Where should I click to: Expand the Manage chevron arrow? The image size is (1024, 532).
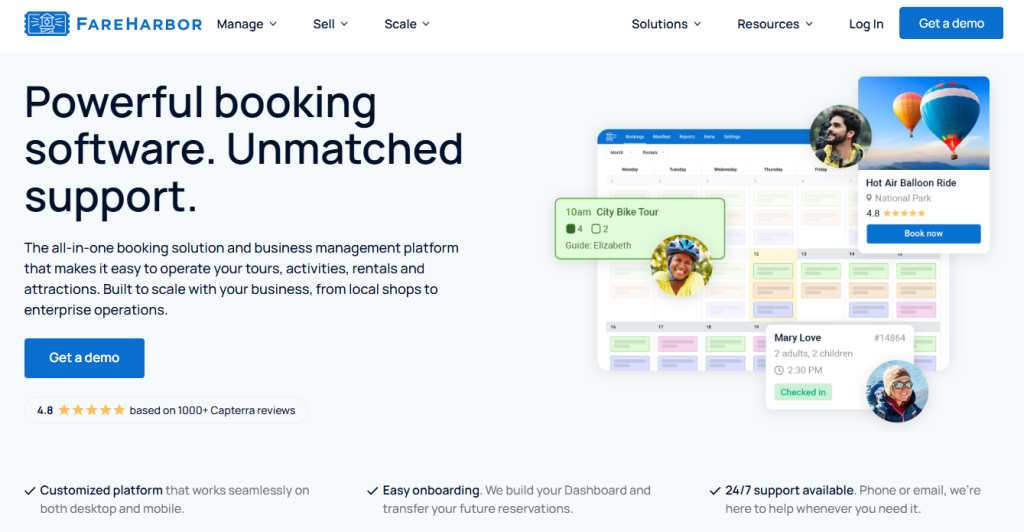[x=273, y=24]
